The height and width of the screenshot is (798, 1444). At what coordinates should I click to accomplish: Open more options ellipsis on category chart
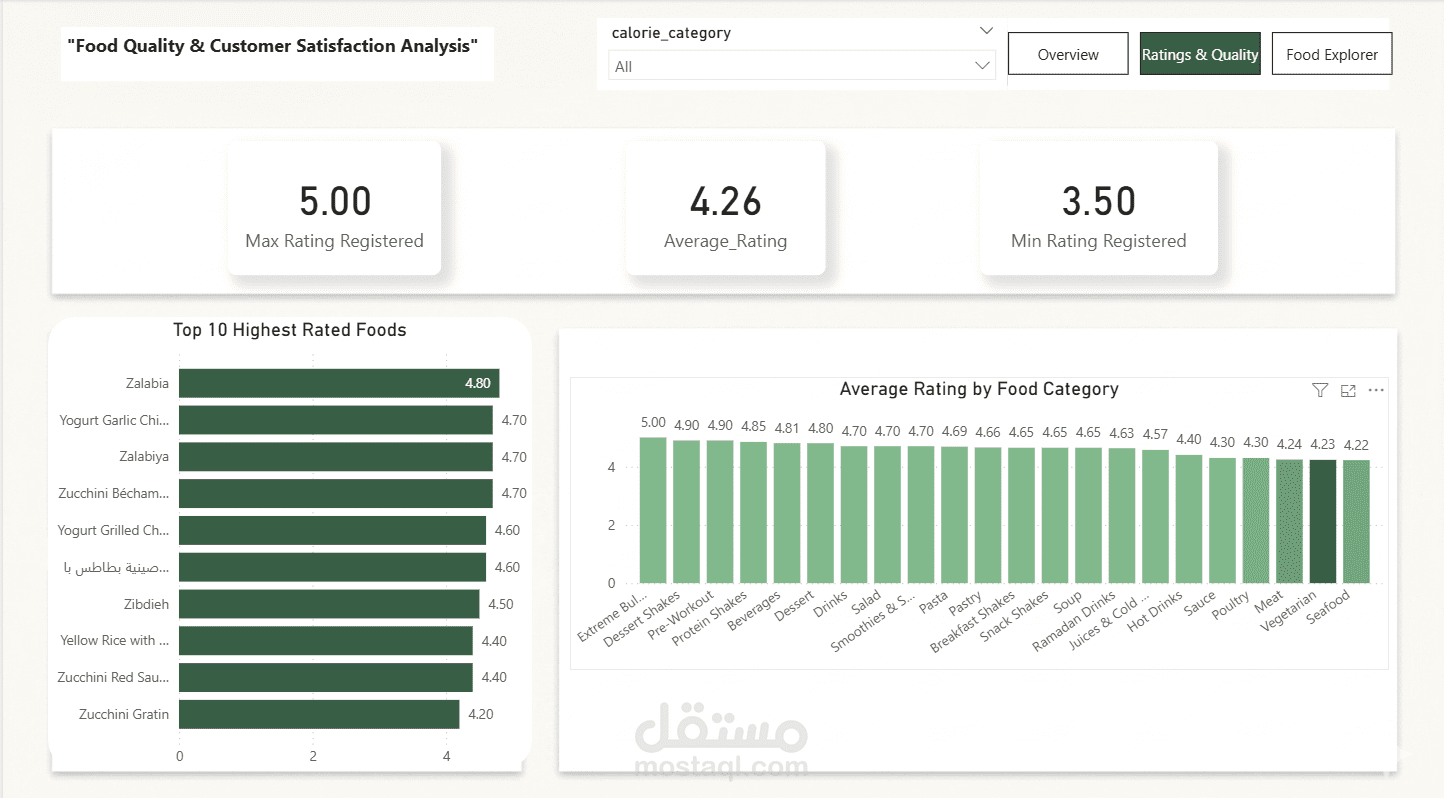[1376, 390]
